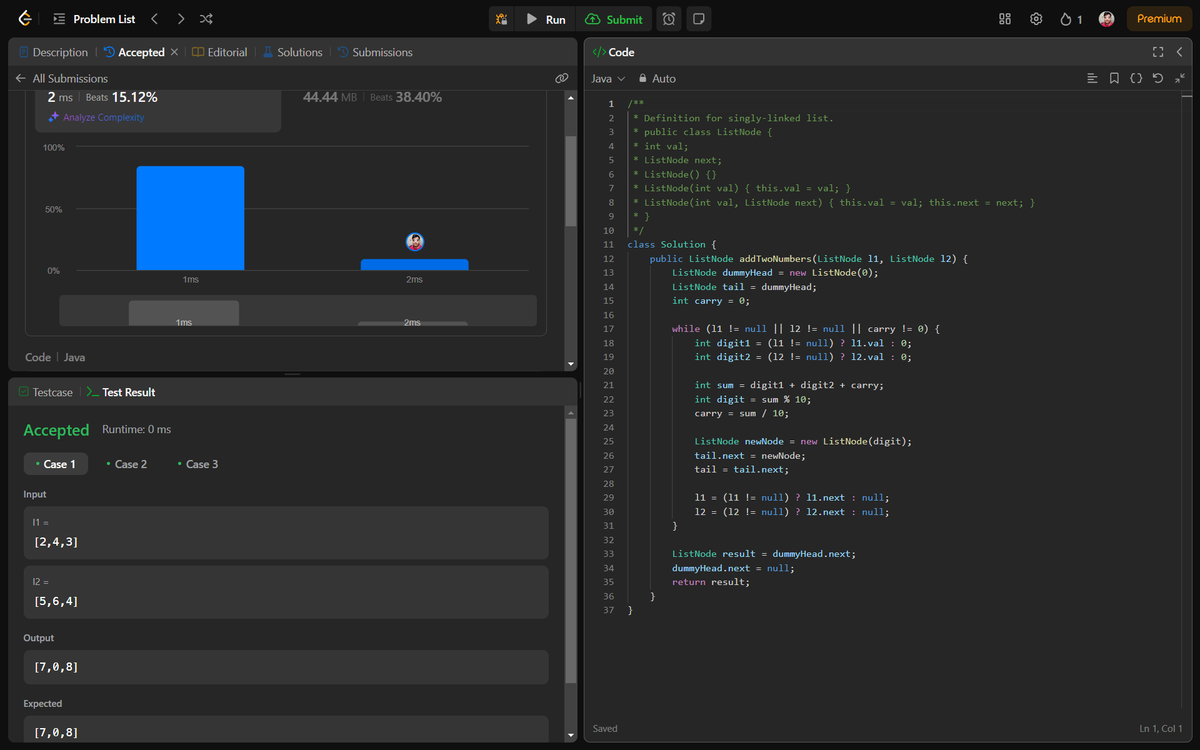Open the user profile avatar

coord(1107,19)
